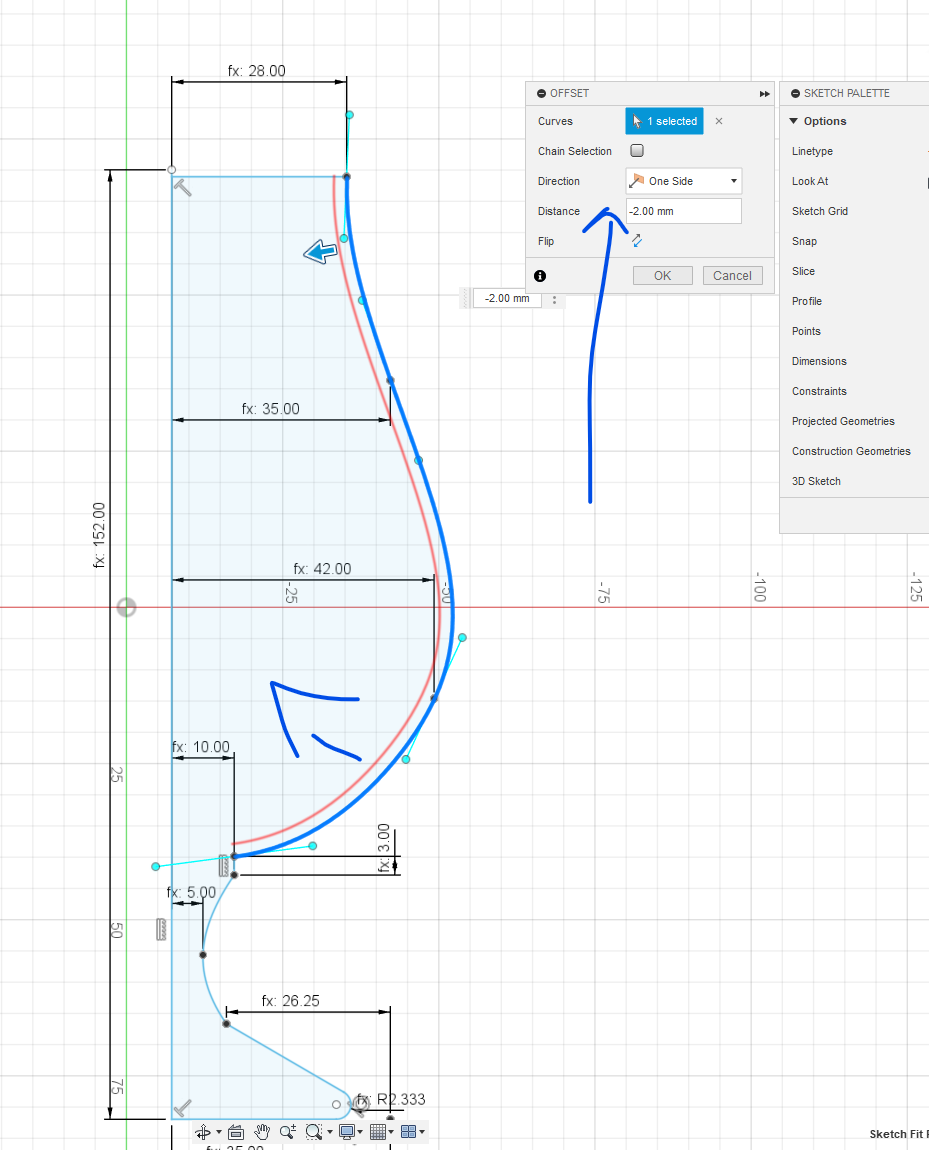Activate the Zoom magnifier tool
Viewport: 929px width, 1150px height.
(x=287, y=1132)
